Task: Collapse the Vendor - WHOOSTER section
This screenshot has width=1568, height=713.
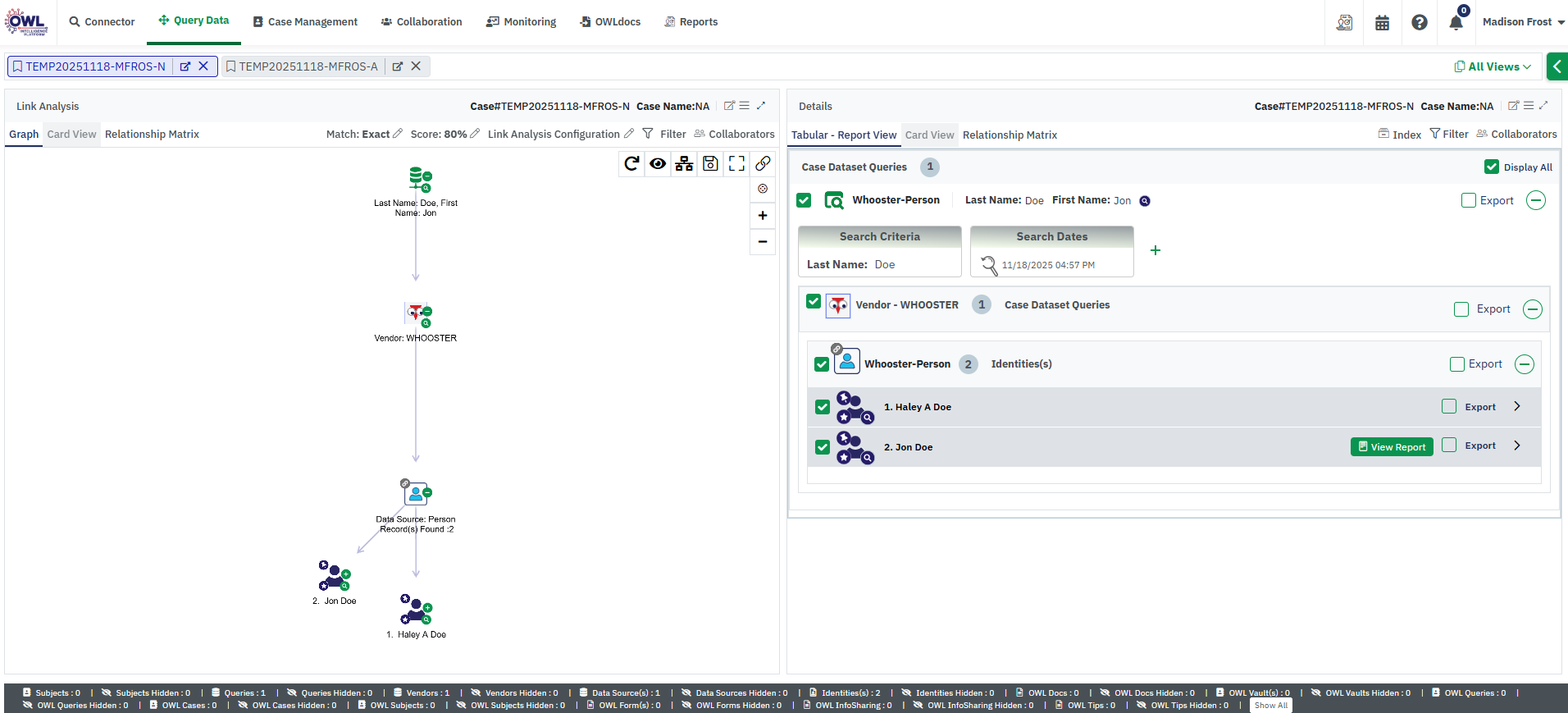Action: point(1532,309)
